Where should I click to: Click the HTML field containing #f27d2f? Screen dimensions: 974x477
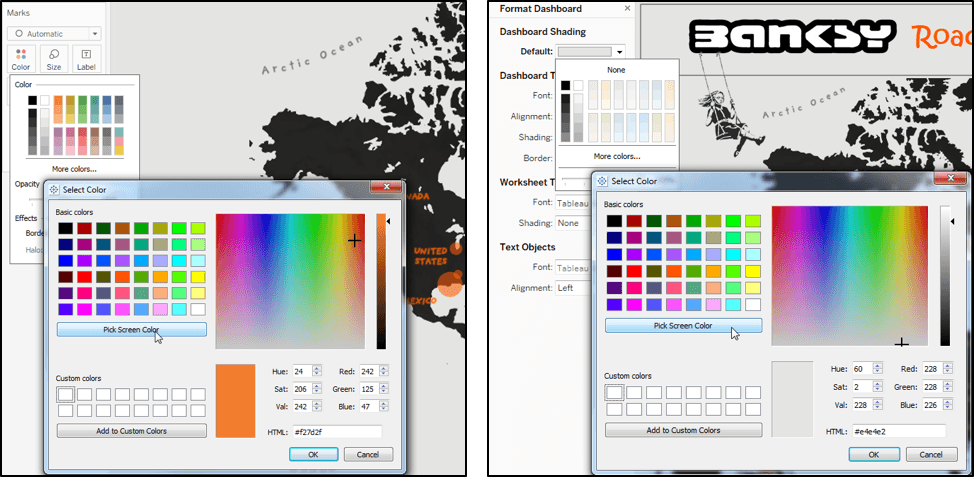point(337,432)
